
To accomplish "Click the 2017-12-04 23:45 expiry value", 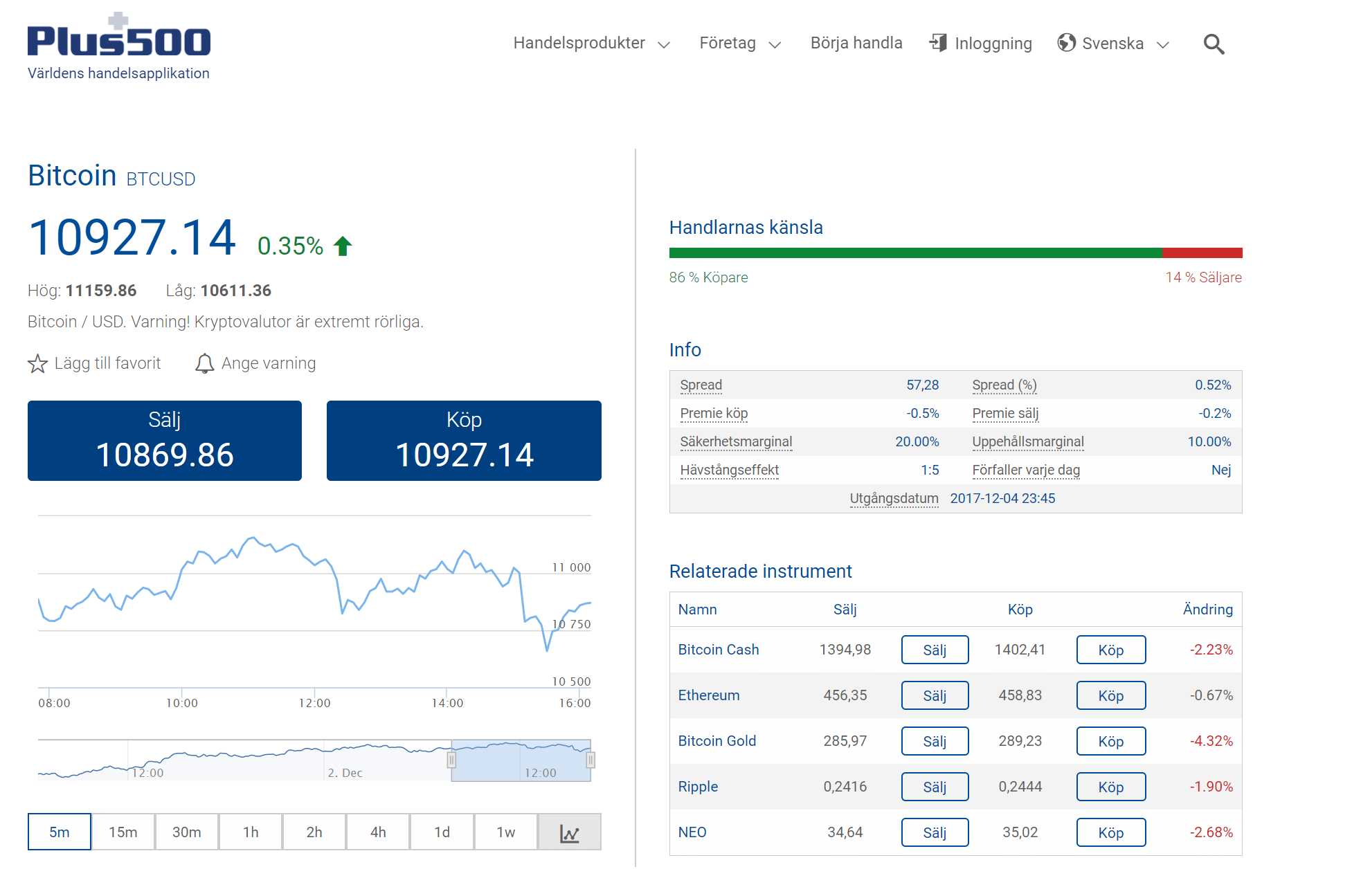I will 1002,498.
